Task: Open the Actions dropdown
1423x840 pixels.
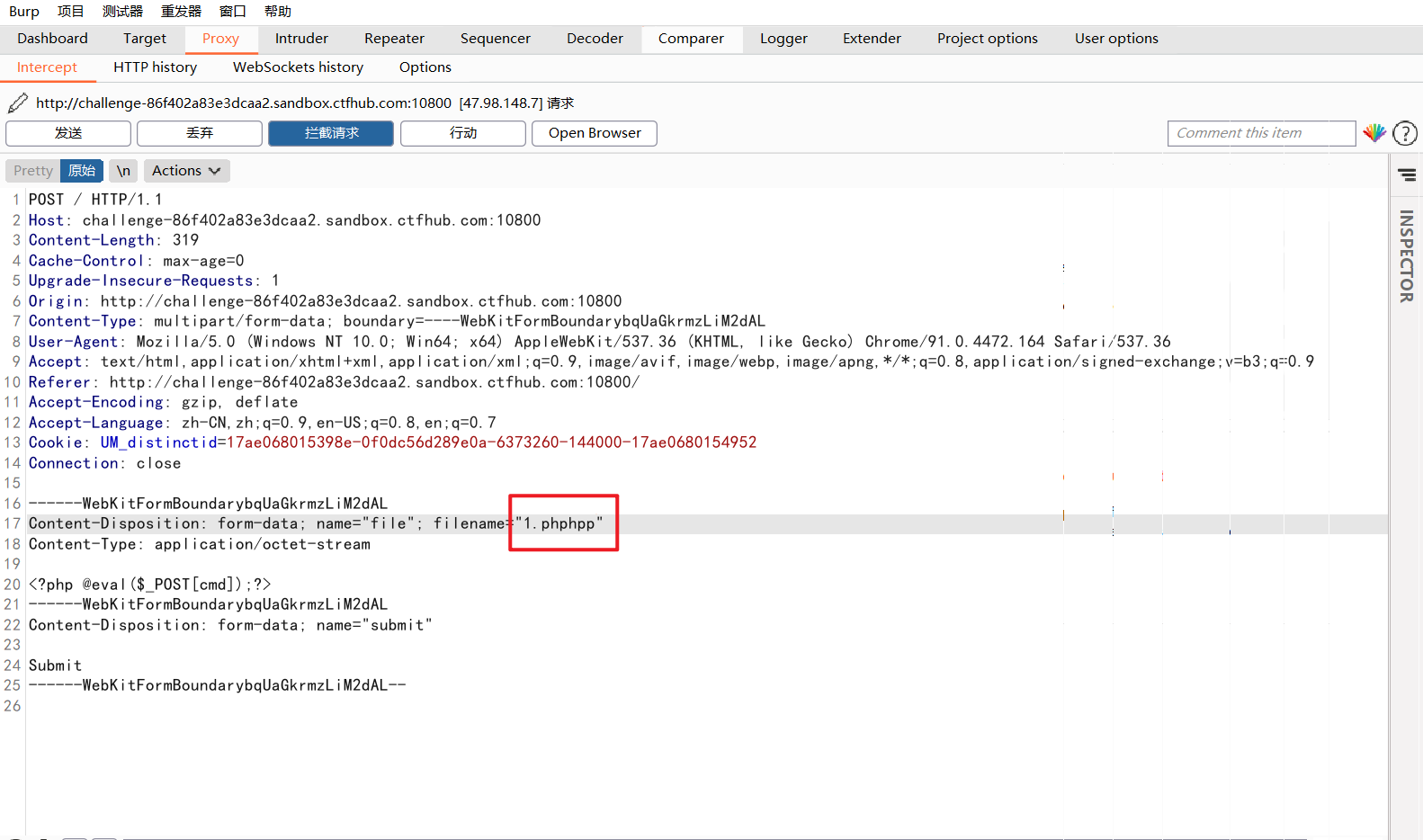Action: click(186, 171)
